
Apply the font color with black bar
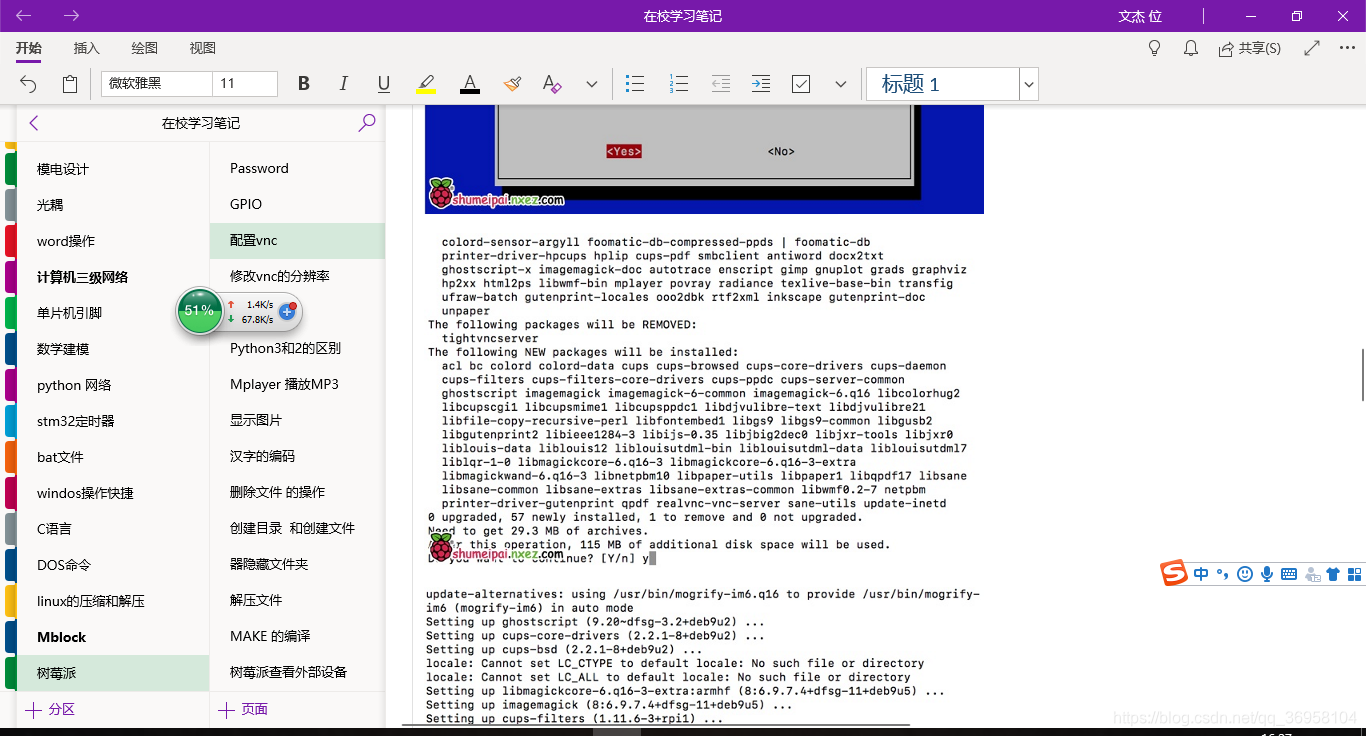click(469, 84)
